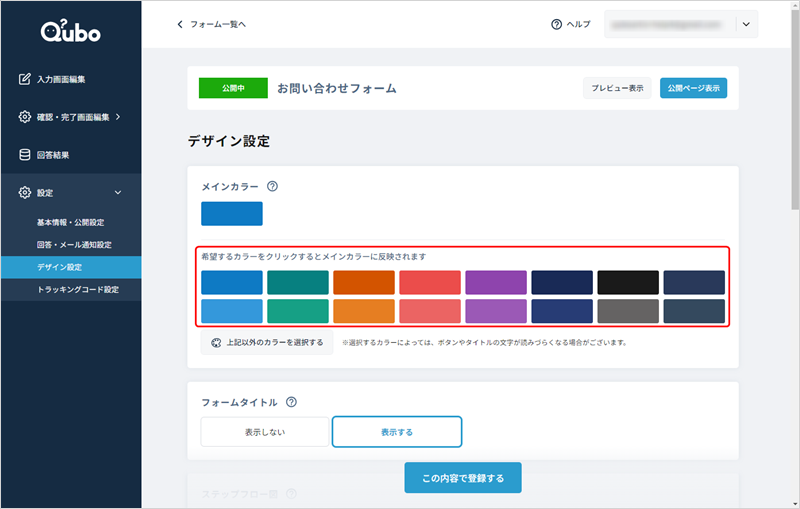Click the pencil icon for 入力画面編集
This screenshot has height=509, width=800.
pyautogui.click(x=25, y=79)
